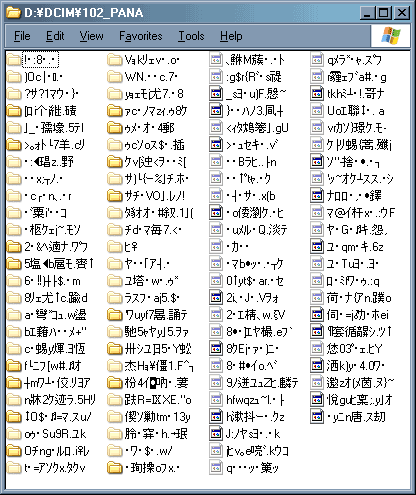Select the file name "·┤·サ·.x(b"

click(250, 196)
